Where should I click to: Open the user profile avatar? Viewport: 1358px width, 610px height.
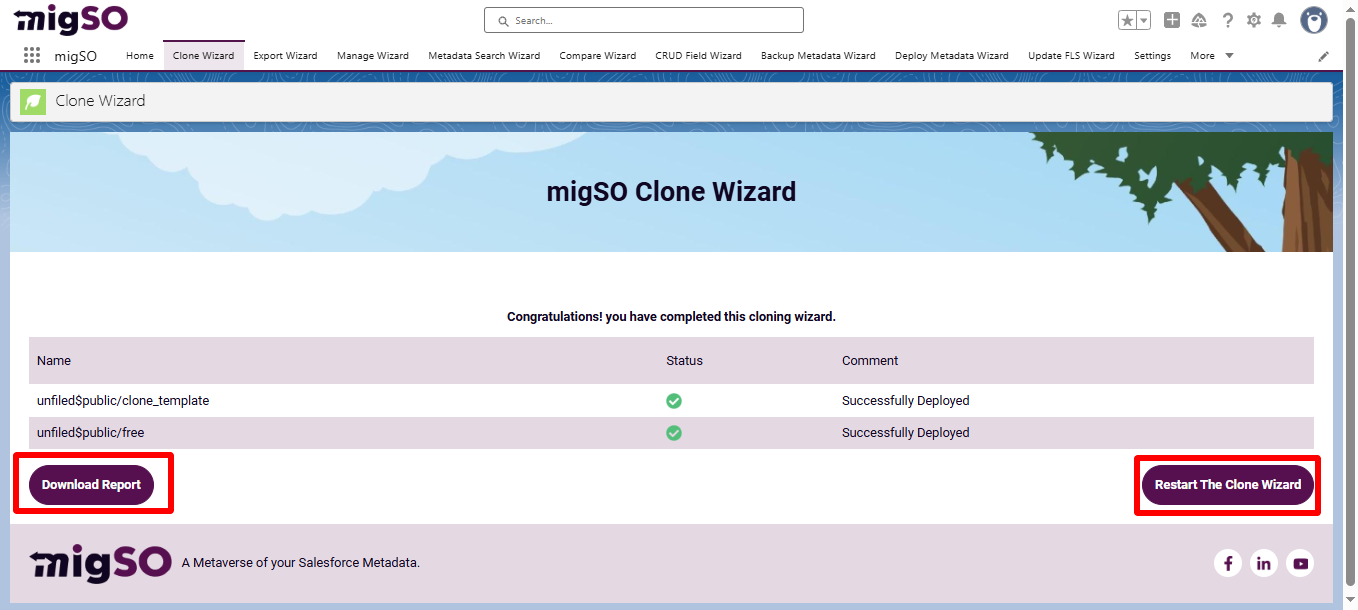pyautogui.click(x=1314, y=20)
